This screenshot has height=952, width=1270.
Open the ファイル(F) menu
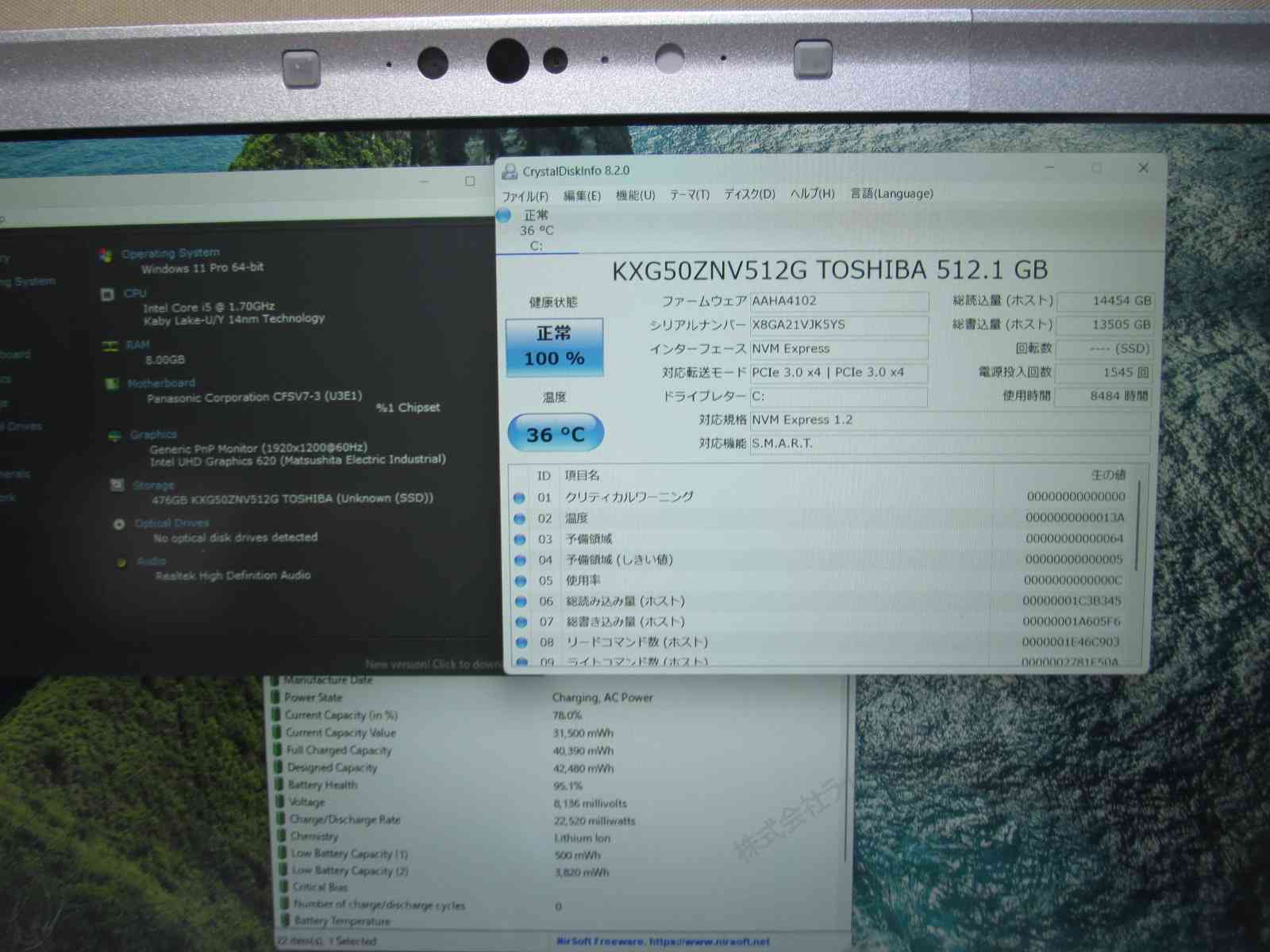[x=525, y=196]
